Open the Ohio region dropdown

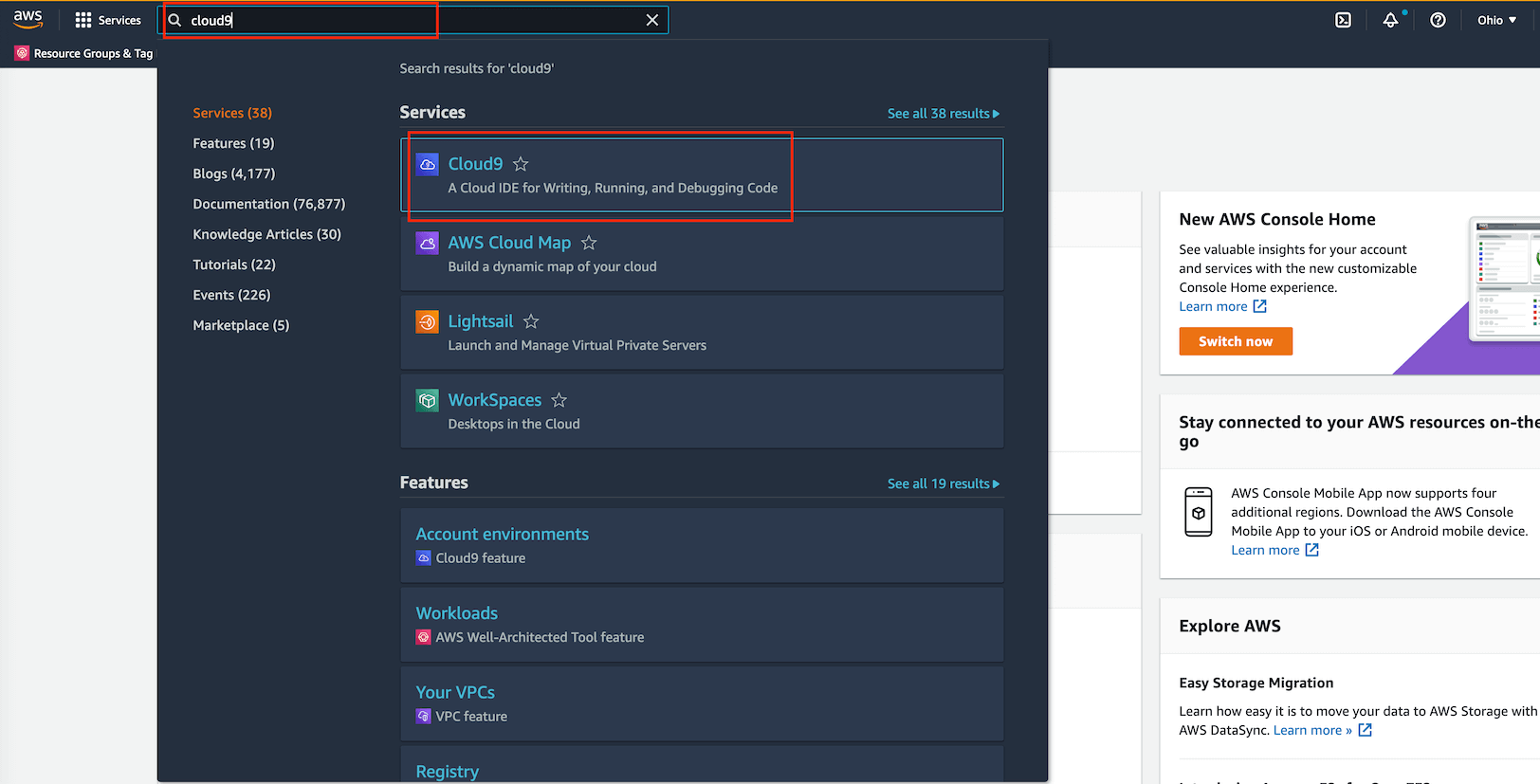pos(1496,20)
